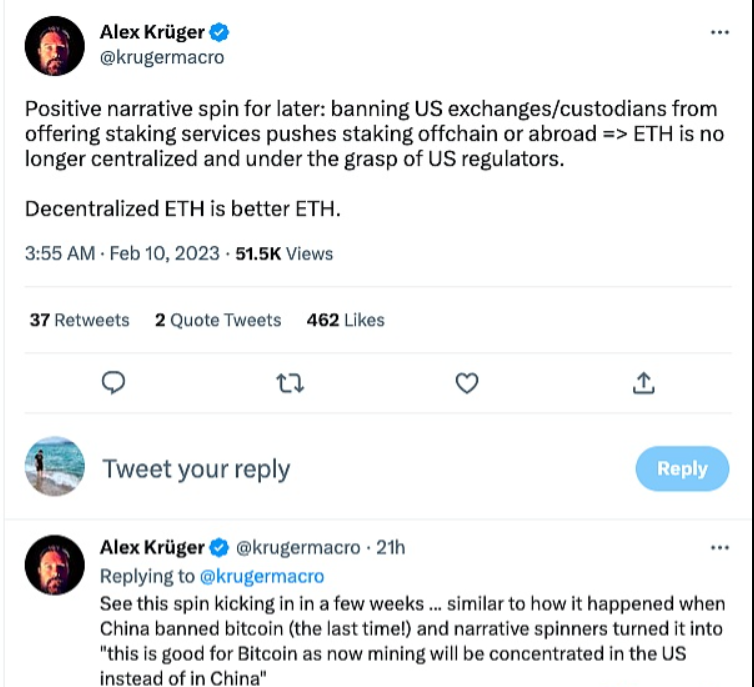Retweet this tweet via the arrows icon
754x687 pixels.
(x=290, y=383)
